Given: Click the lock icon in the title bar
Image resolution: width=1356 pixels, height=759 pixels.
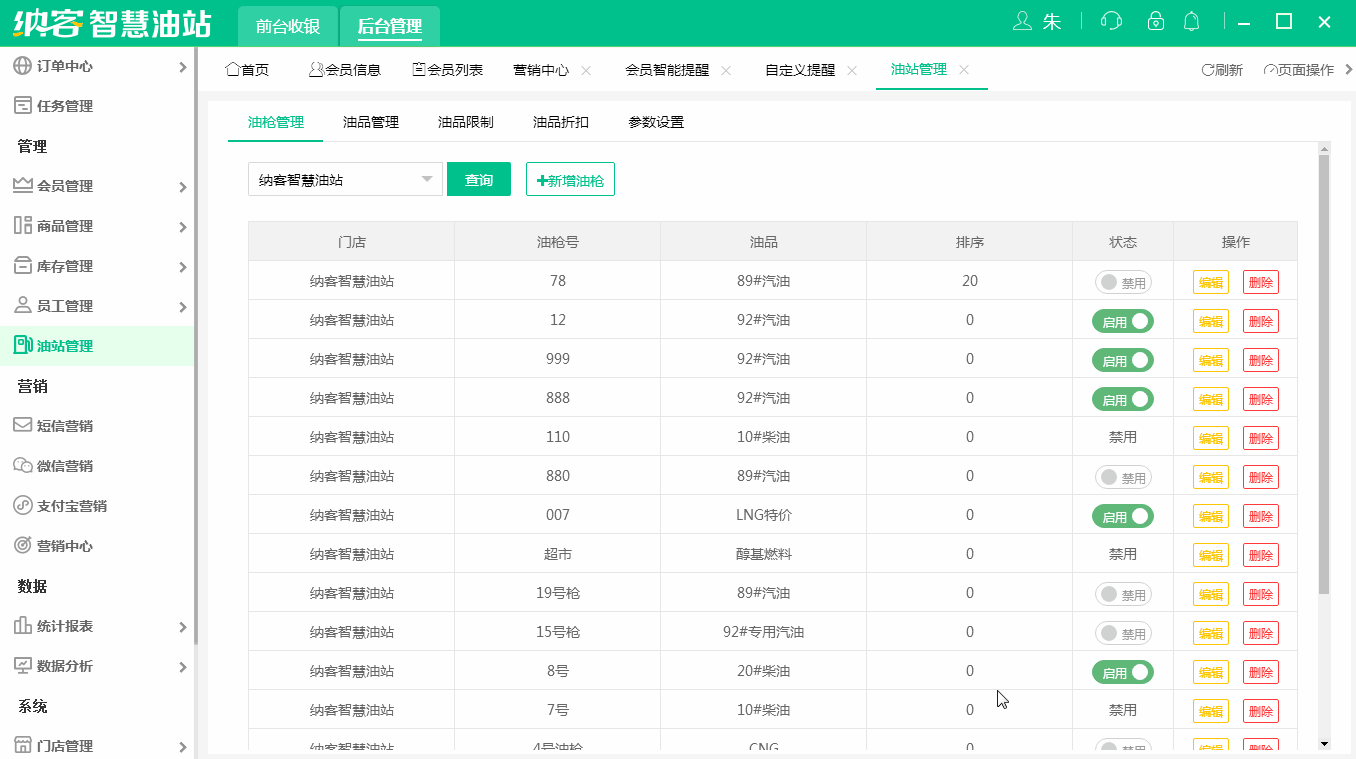Looking at the screenshot, I should [1156, 20].
